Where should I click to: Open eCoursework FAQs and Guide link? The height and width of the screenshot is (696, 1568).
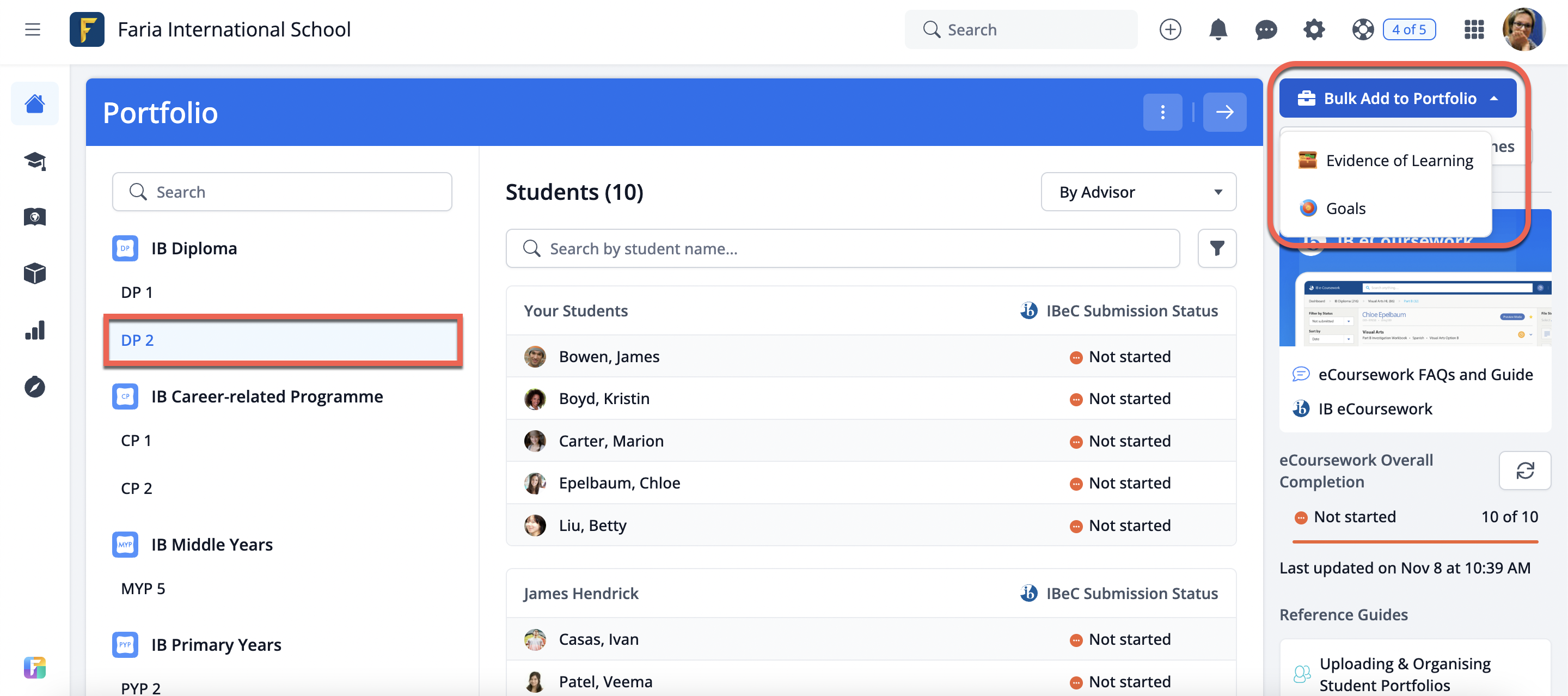point(1424,375)
